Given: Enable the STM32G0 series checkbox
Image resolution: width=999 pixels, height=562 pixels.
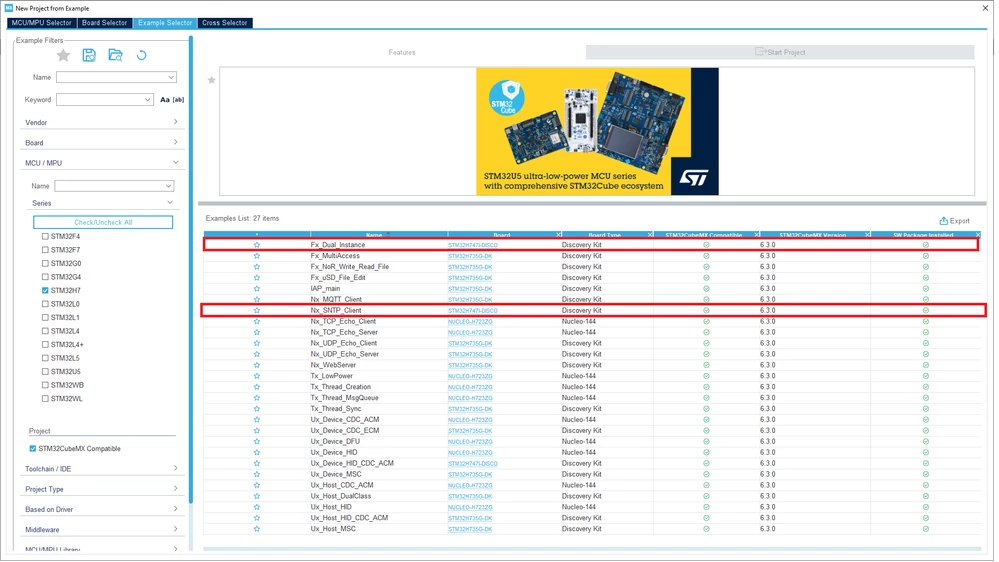Looking at the screenshot, I should pyautogui.click(x=45, y=263).
